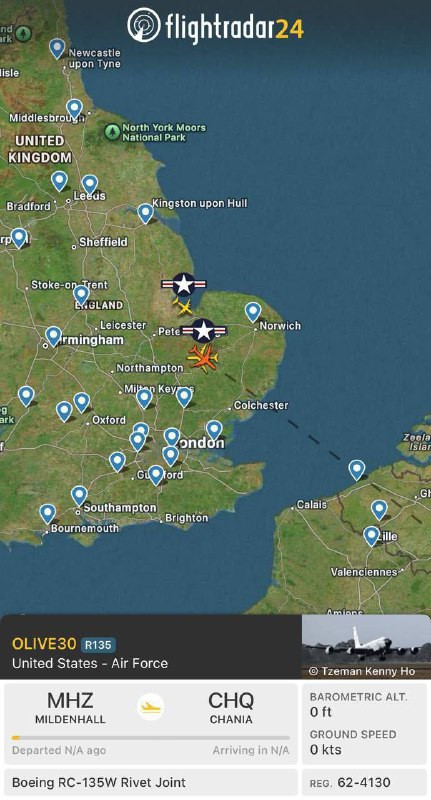Tap the airport pin near Middlesbrough

(x=74, y=109)
